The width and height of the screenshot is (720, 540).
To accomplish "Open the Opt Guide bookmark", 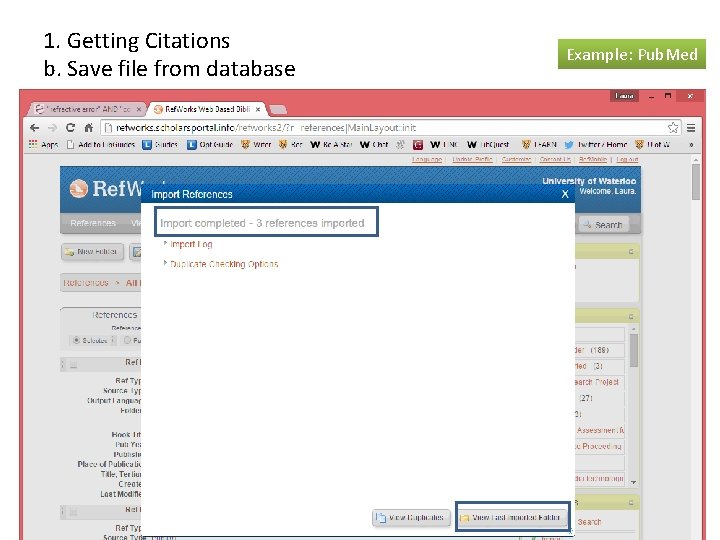I will (x=210, y=145).
